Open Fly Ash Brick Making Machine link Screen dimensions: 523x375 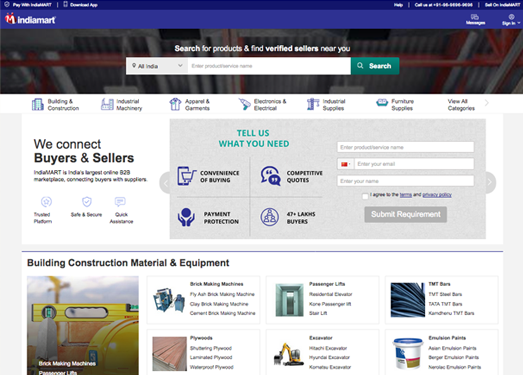222,294
